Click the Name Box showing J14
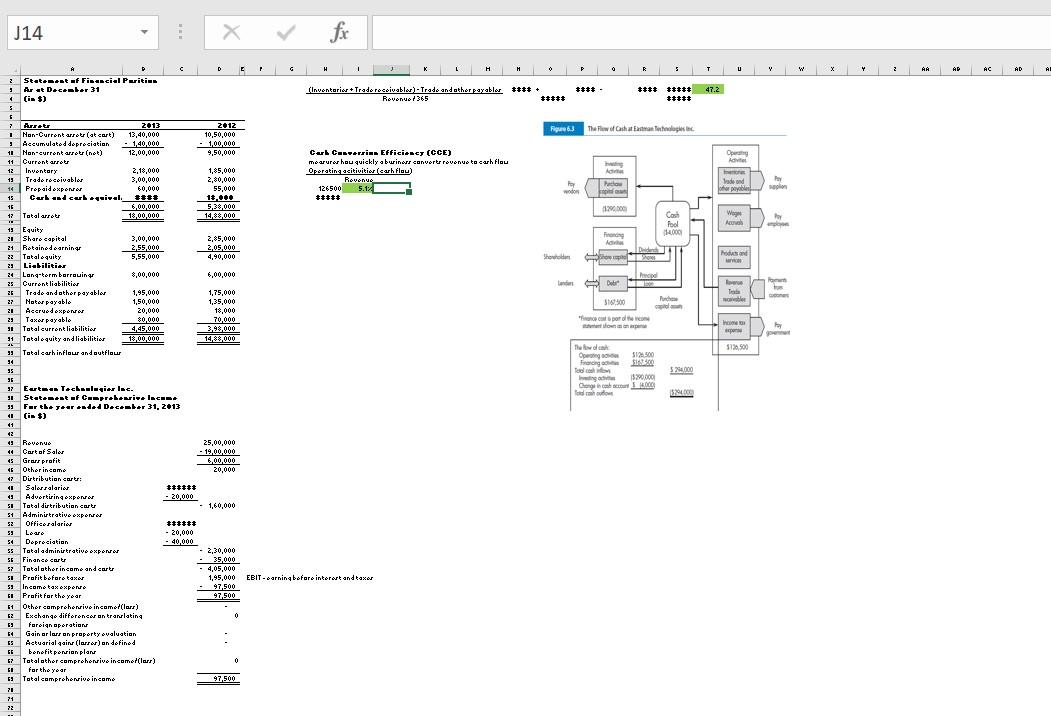The width and height of the screenshot is (1051, 716). click(83, 32)
